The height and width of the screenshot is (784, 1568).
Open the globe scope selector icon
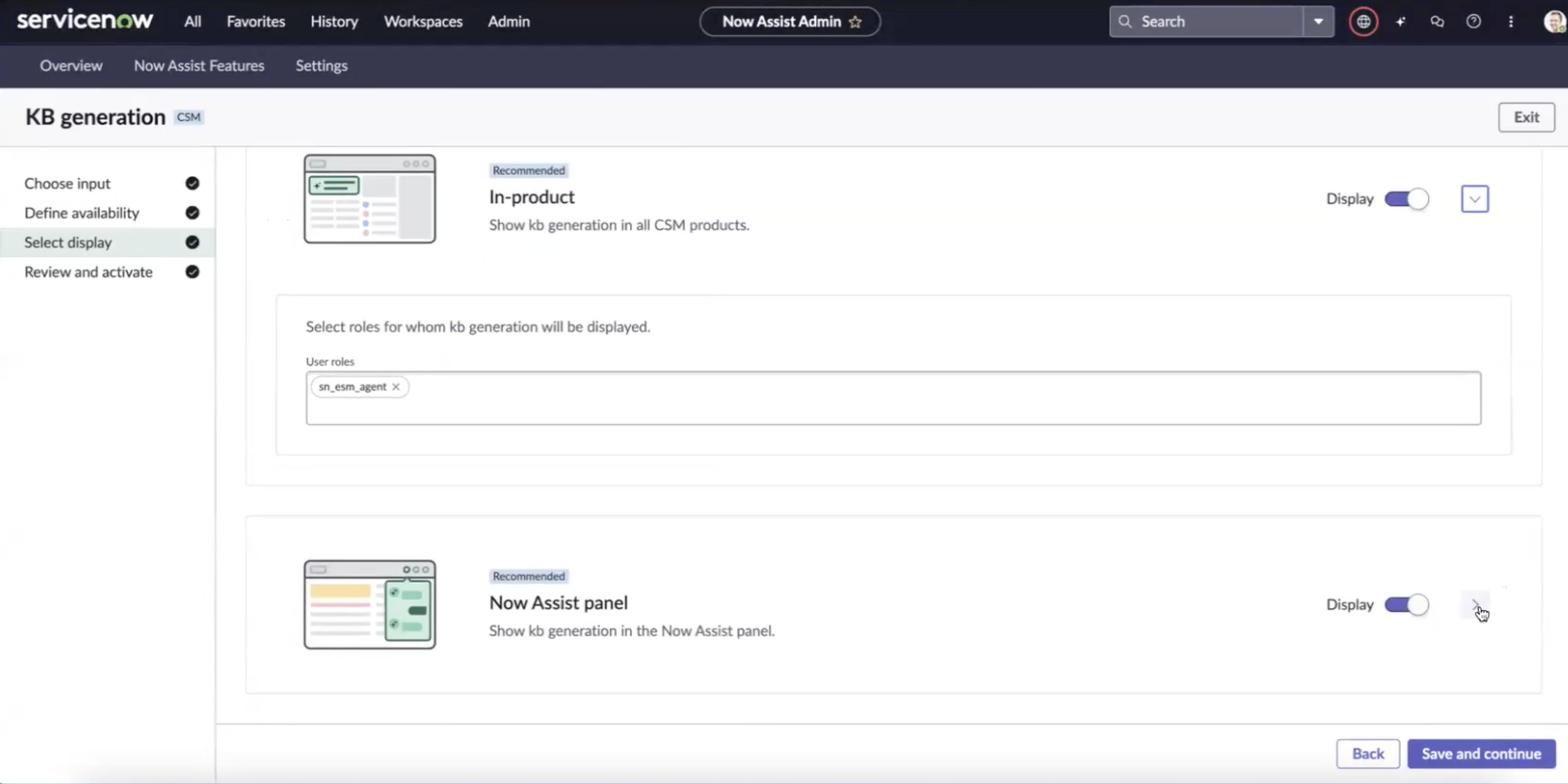1363,22
